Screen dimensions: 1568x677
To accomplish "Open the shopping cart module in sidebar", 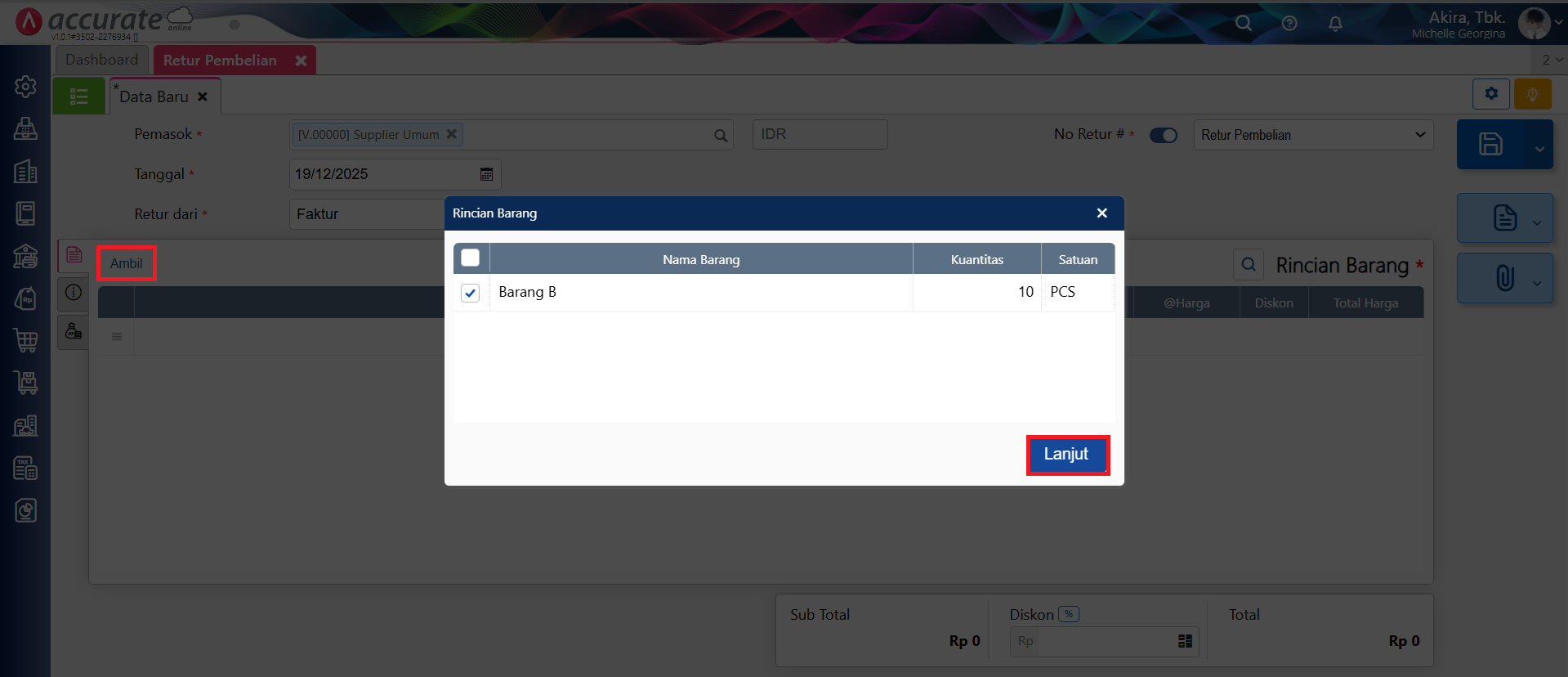I will [x=25, y=340].
